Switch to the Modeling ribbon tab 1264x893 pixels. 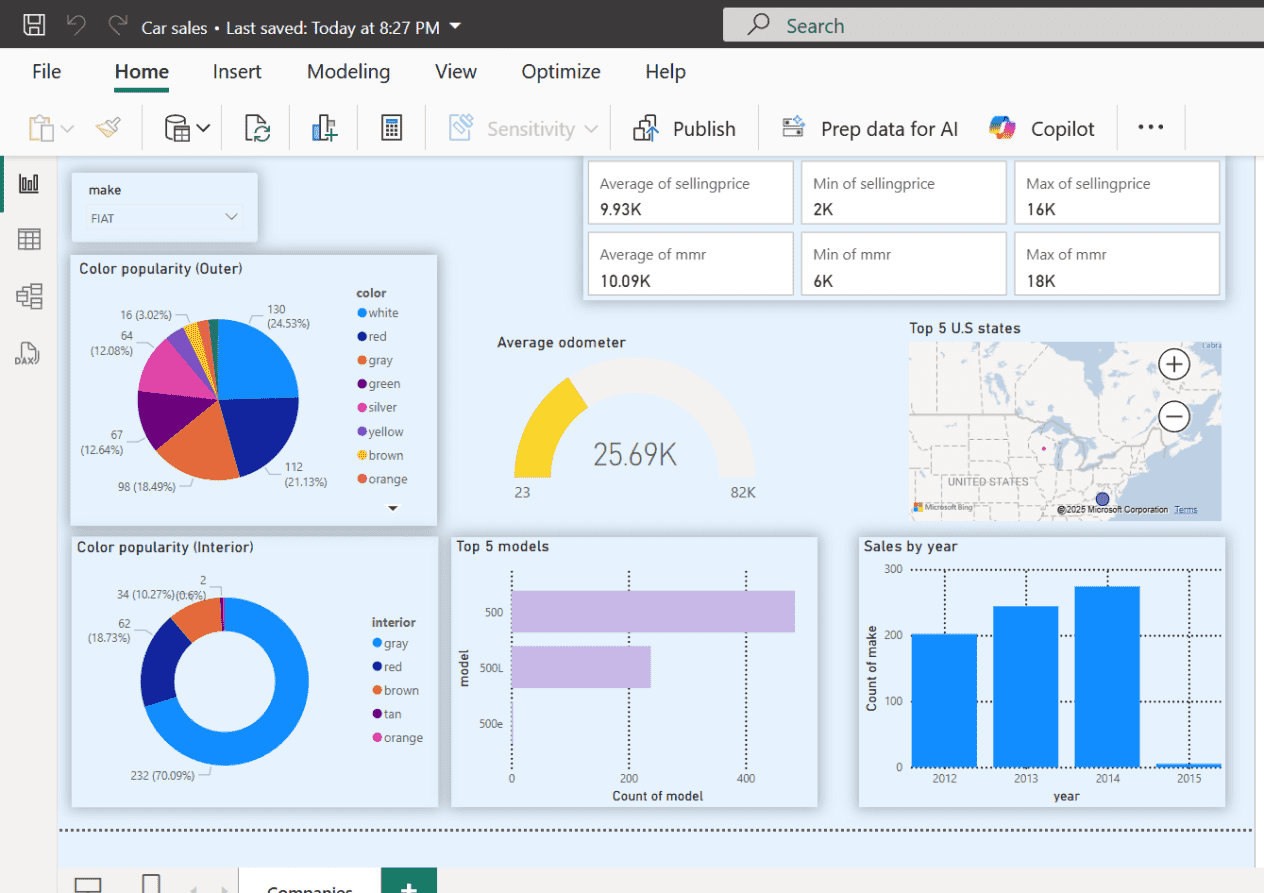[x=348, y=72]
